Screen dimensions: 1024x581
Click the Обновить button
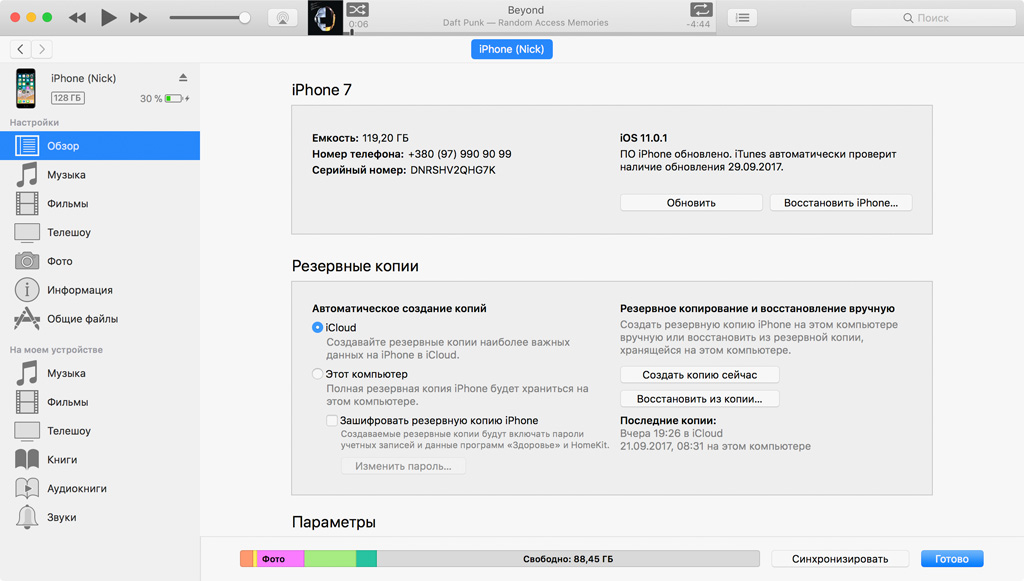(691, 202)
